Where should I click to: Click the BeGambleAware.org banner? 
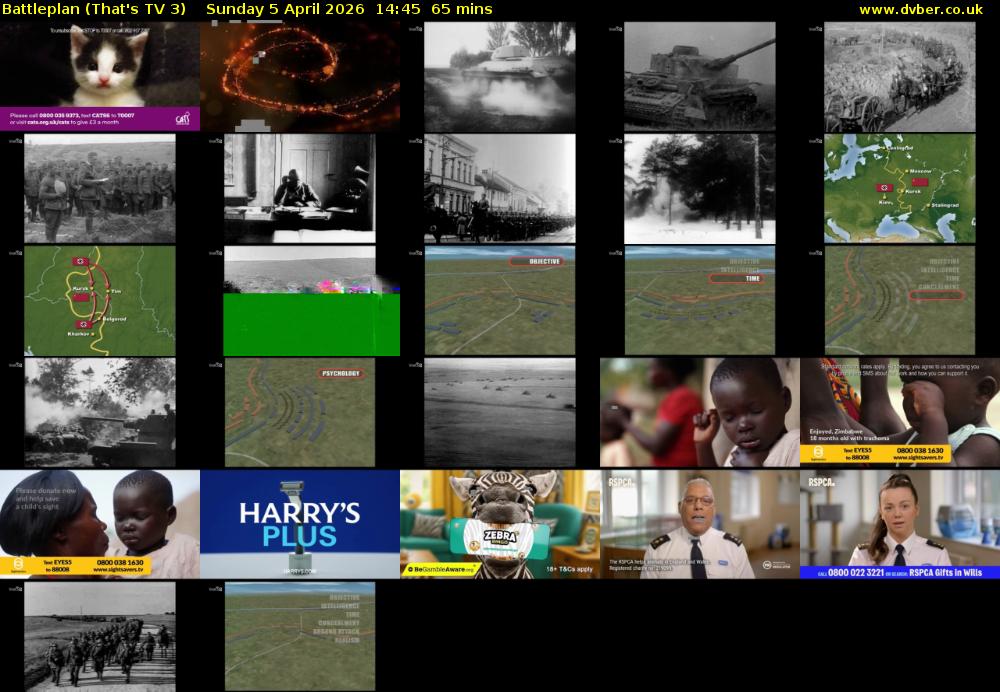tap(441, 569)
